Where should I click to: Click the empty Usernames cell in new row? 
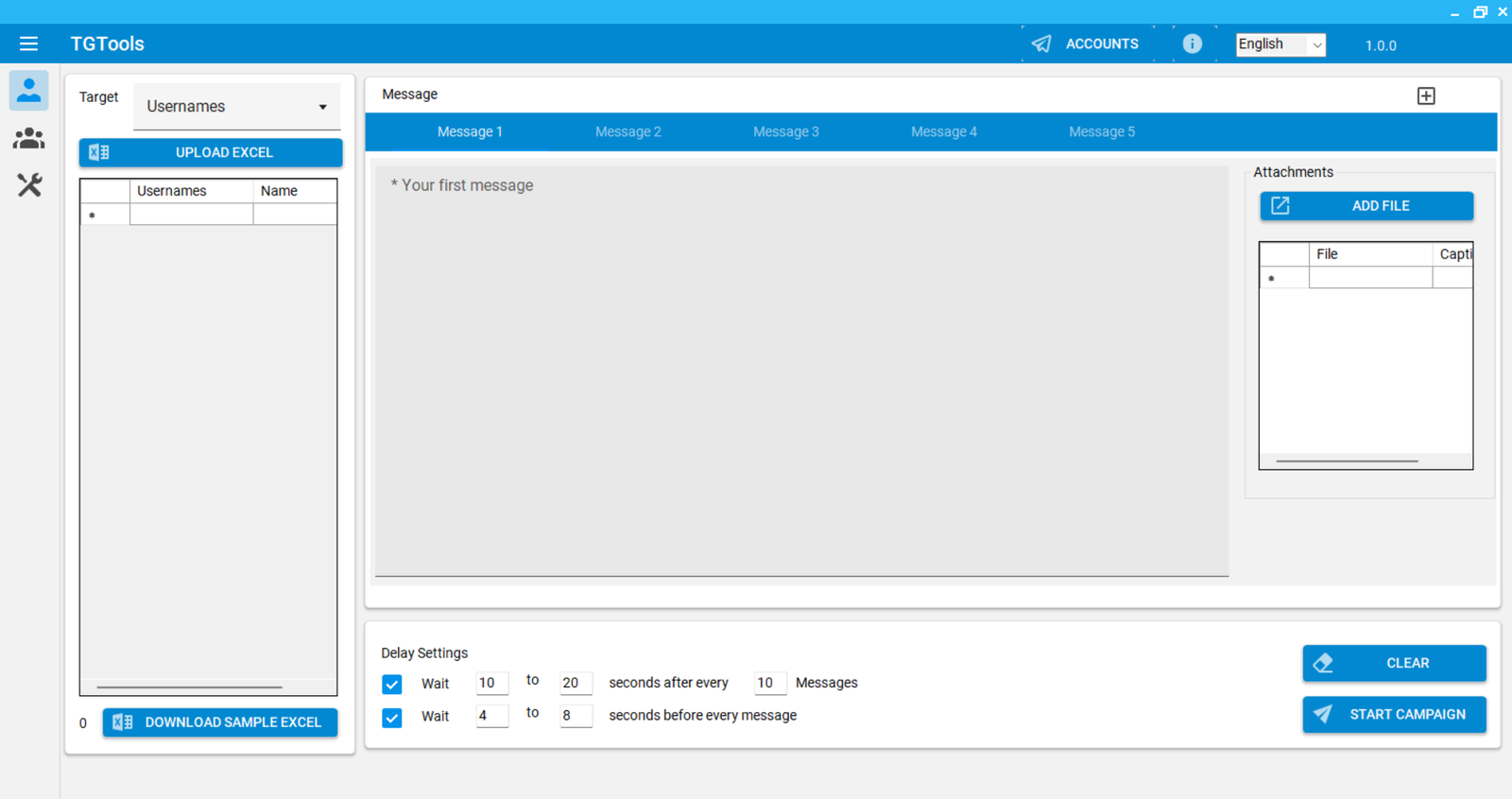[191, 215]
